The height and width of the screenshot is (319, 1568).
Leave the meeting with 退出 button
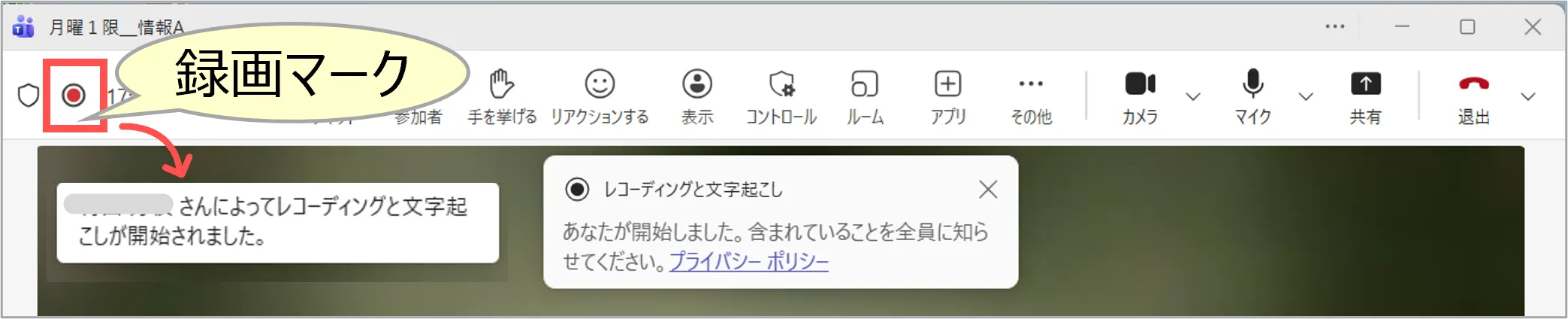pos(1473,96)
